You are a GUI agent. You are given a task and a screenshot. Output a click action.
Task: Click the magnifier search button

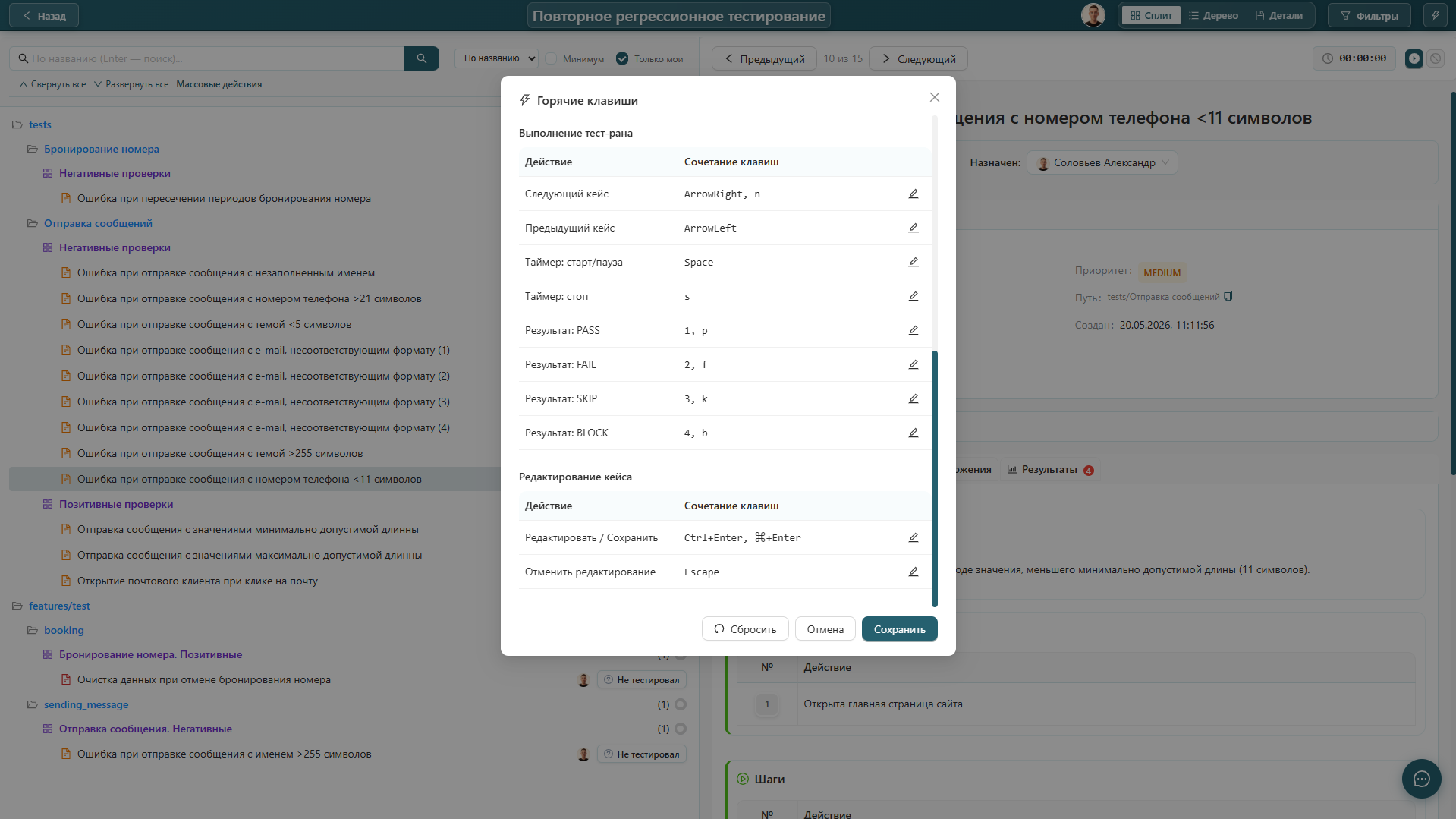pos(422,58)
